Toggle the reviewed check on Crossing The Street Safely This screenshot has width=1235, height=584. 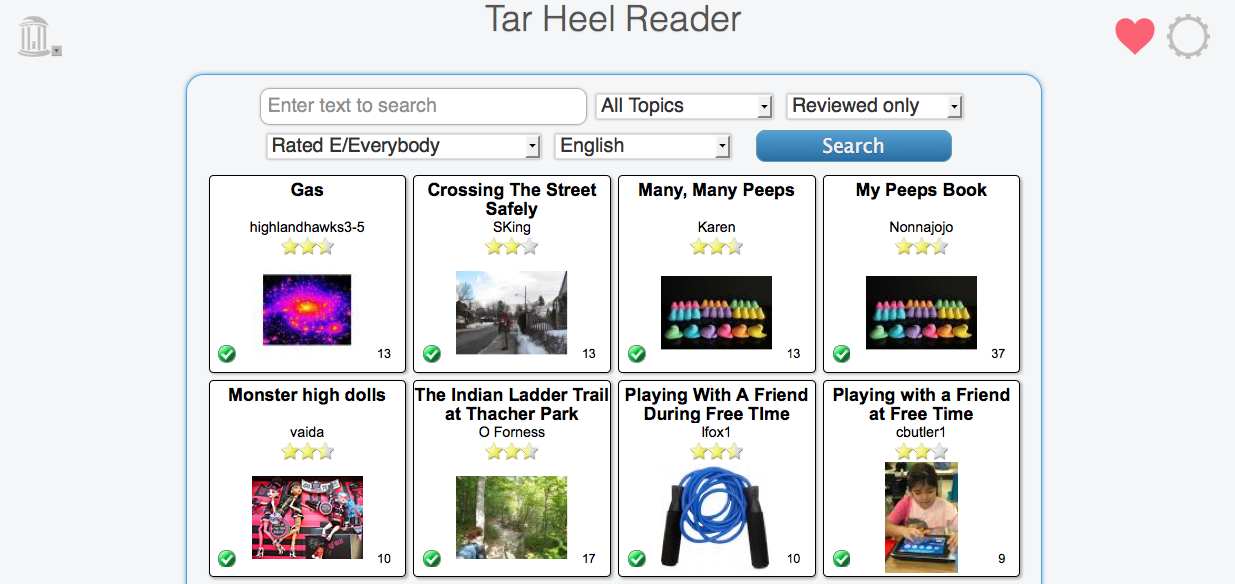pos(432,354)
